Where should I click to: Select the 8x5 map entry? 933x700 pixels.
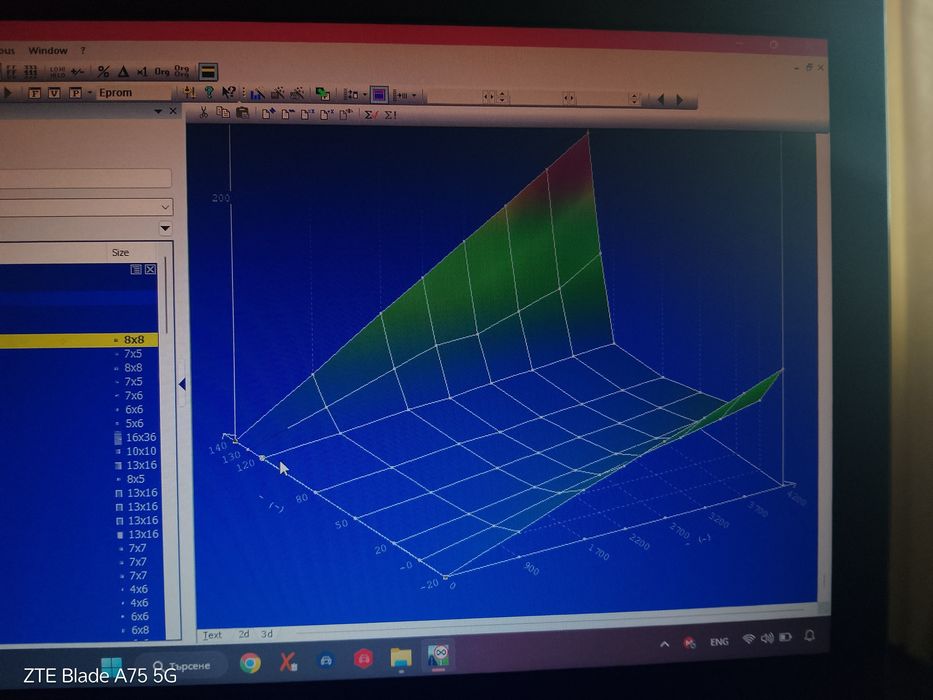(135, 479)
